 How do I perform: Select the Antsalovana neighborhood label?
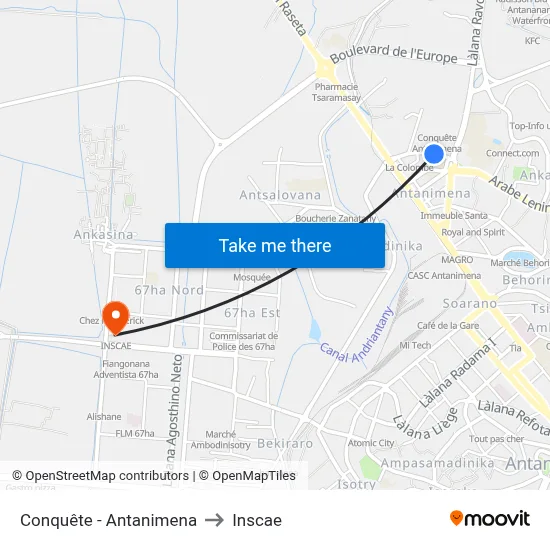[280, 195]
